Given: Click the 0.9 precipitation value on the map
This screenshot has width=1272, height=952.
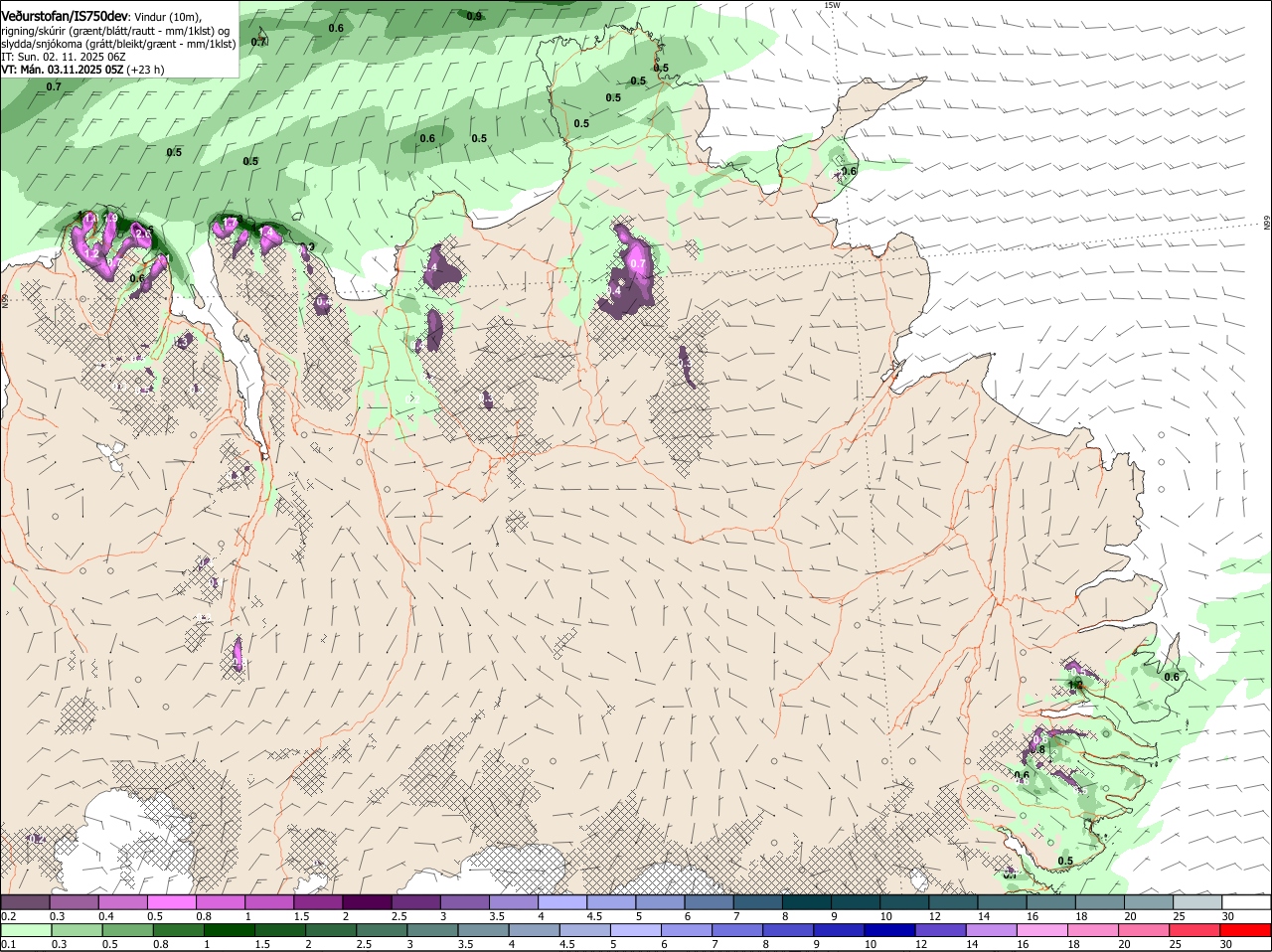Looking at the screenshot, I should click(474, 16).
